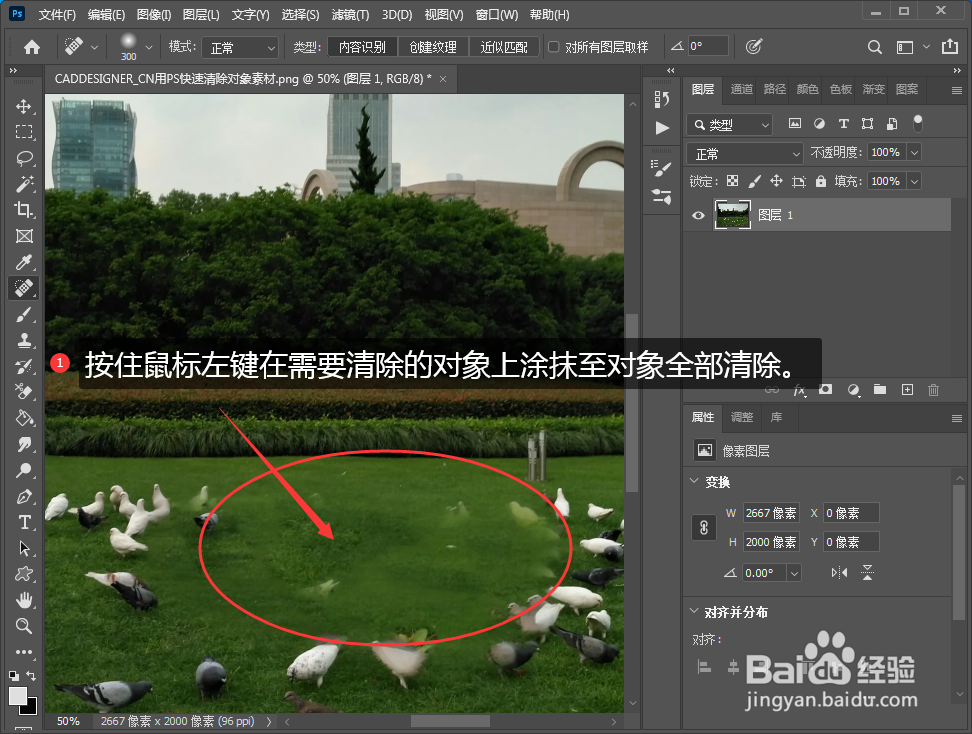Select the Crop tool
Image resolution: width=972 pixels, height=734 pixels.
24,210
